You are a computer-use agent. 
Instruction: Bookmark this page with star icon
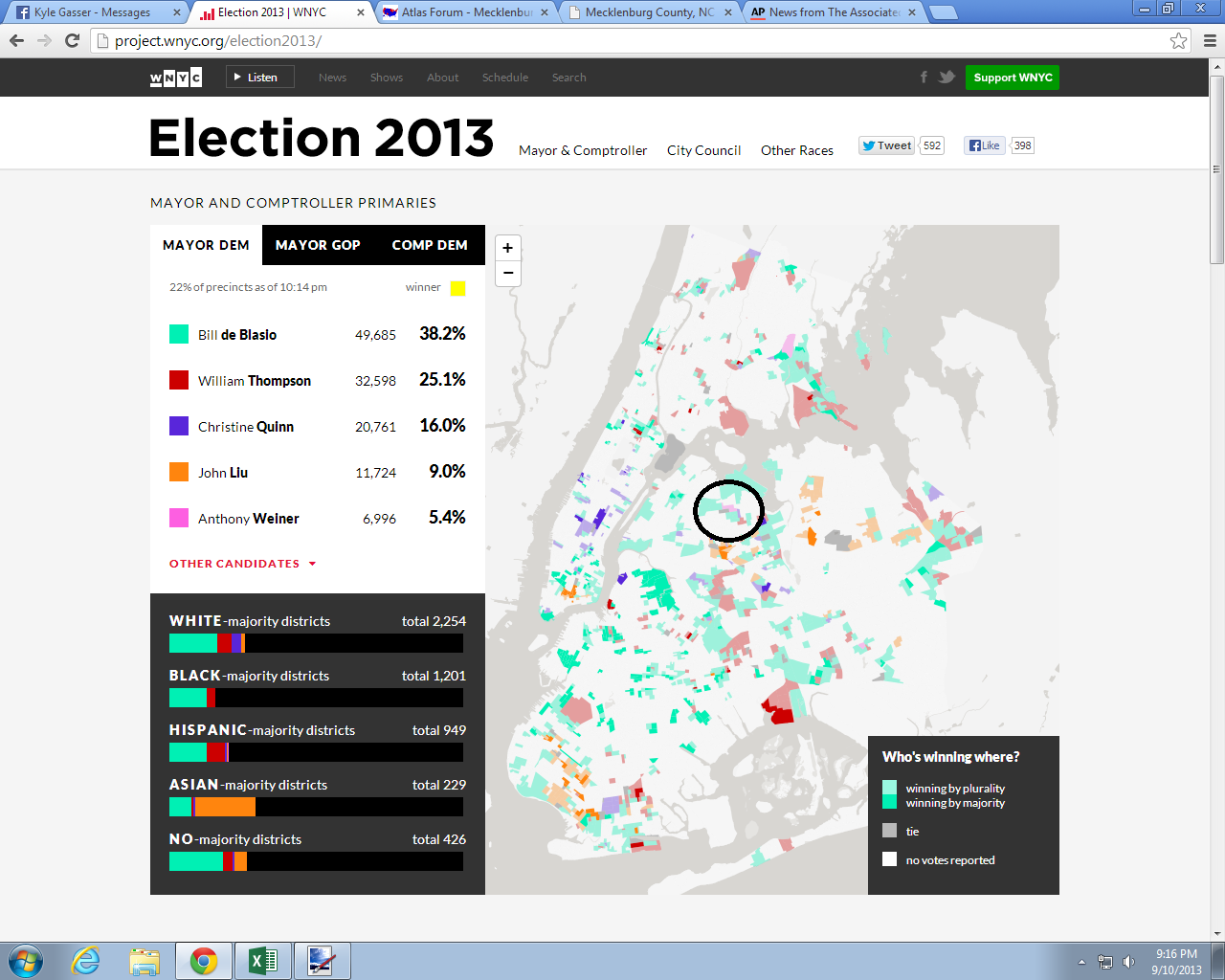pyautogui.click(x=1178, y=40)
